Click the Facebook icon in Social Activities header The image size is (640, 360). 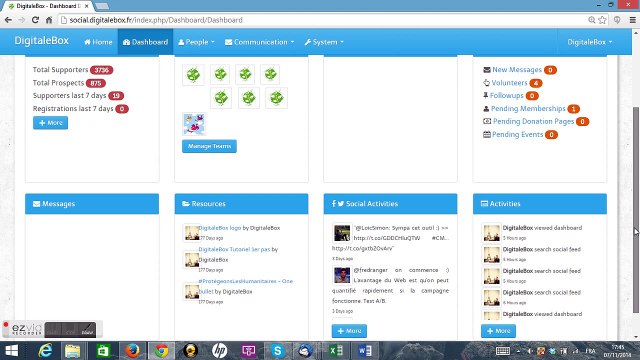(333, 203)
